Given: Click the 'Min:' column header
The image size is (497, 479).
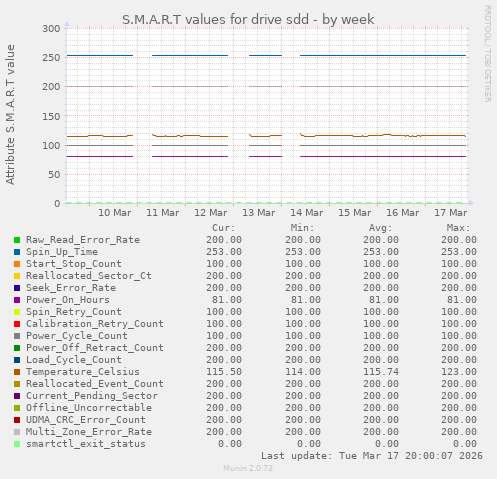Looking at the screenshot, I should tap(303, 228).
